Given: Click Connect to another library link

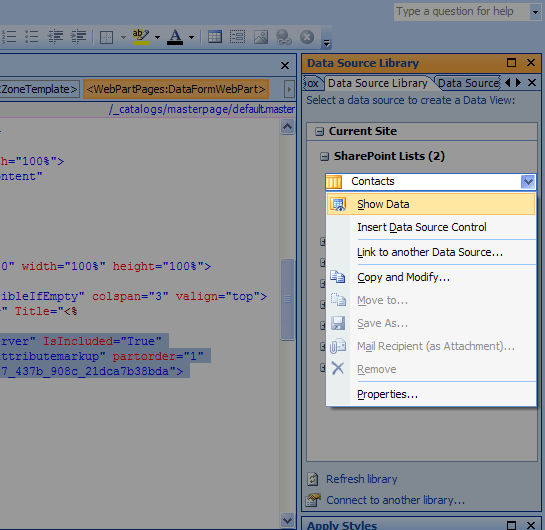Looking at the screenshot, I should 395,500.
